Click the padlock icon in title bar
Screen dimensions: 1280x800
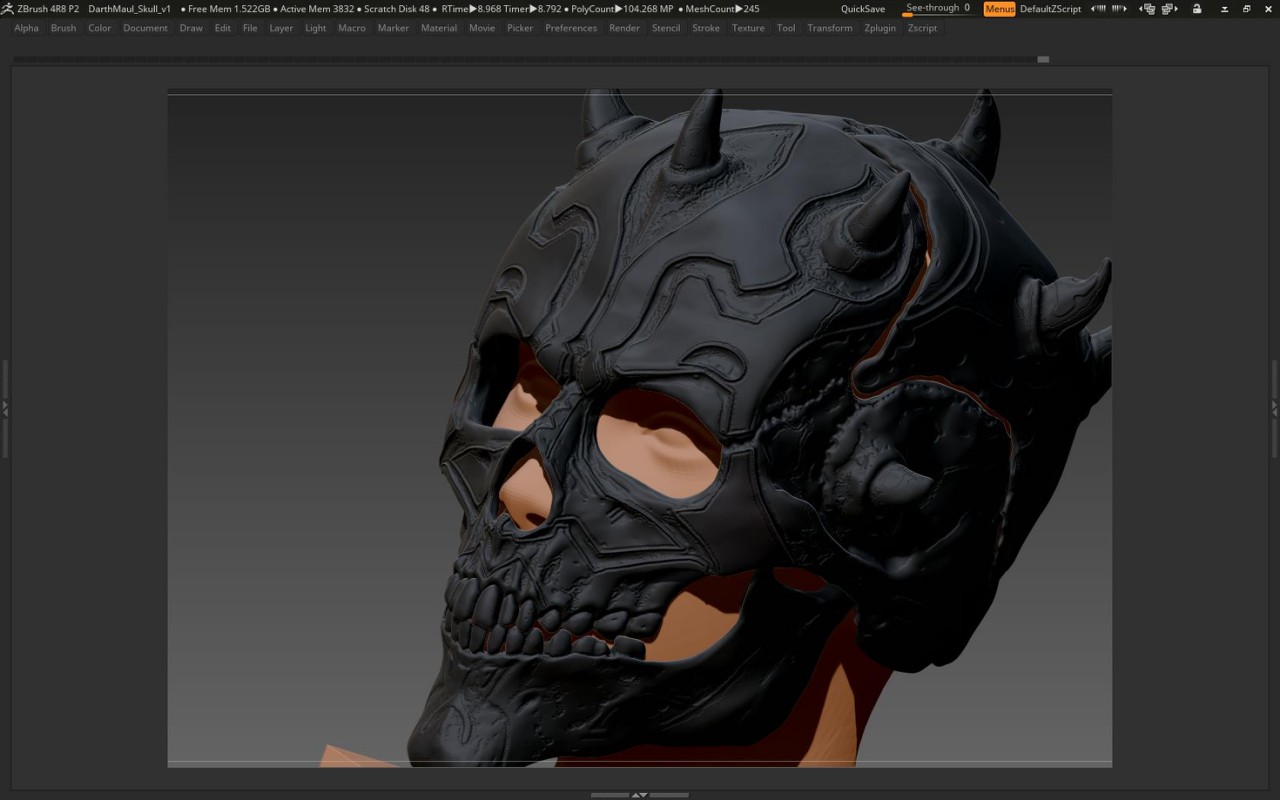[x=1197, y=9]
